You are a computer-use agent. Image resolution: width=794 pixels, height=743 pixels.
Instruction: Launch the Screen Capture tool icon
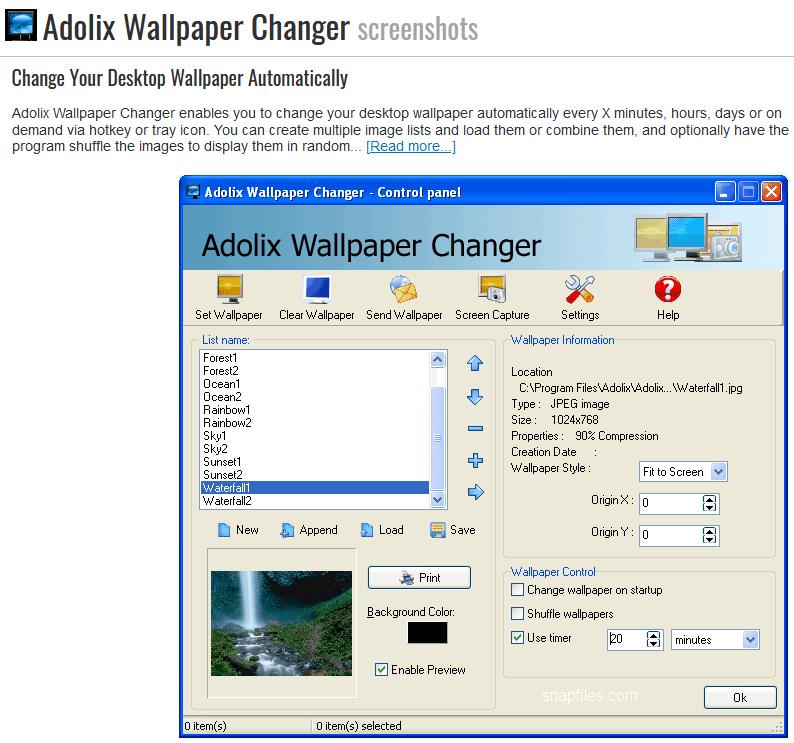pyautogui.click(x=492, y=288)
